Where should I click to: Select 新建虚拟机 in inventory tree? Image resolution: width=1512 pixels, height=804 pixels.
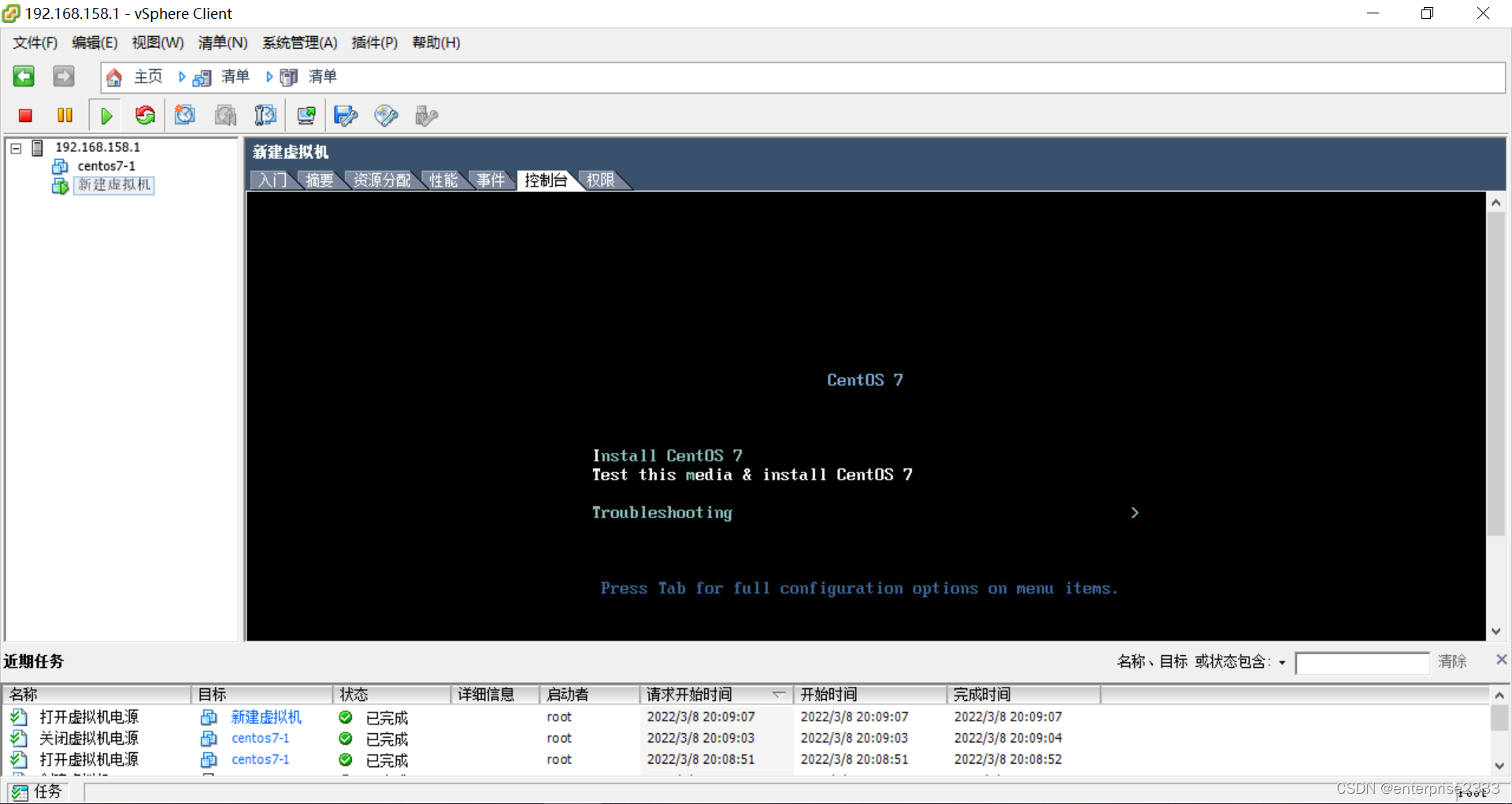(114, 185)
